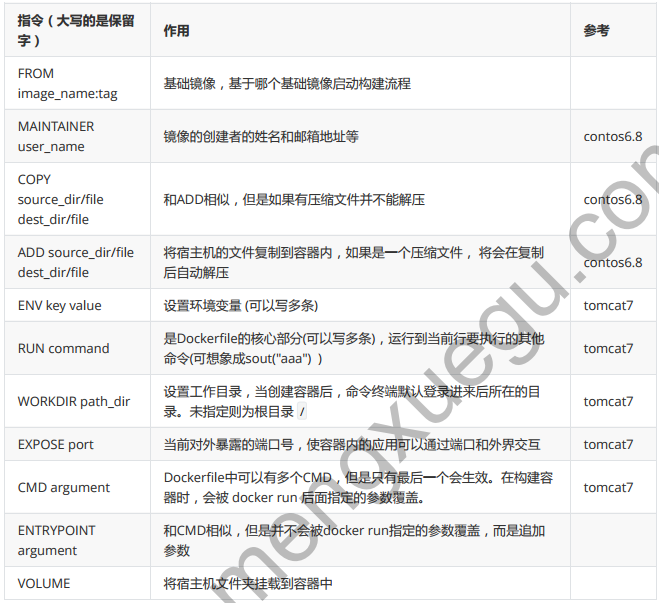The height and width of the screenshot is (603, 659).
Task: Select the header cell '指令（大写的是保留字）'
Action: tap(77, 30)
